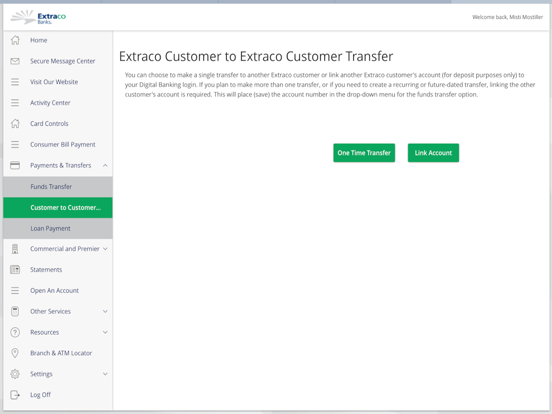Open Consumer Bill Payment

point(58,144)
